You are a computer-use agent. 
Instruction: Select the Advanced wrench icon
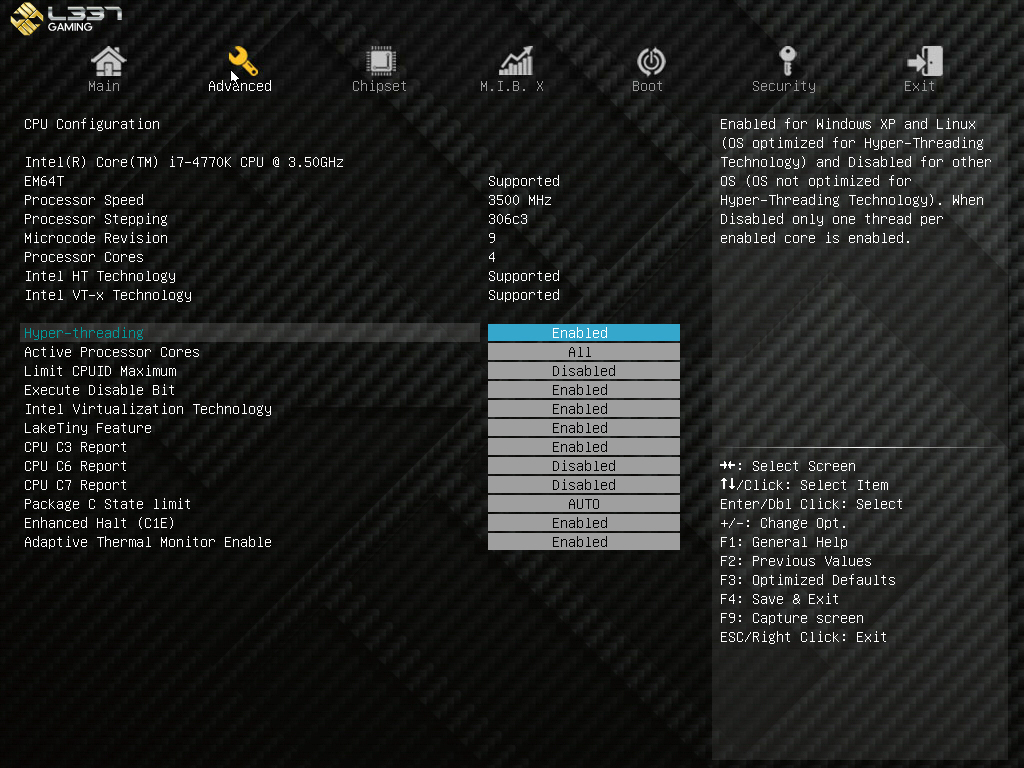tap(242, 62)
